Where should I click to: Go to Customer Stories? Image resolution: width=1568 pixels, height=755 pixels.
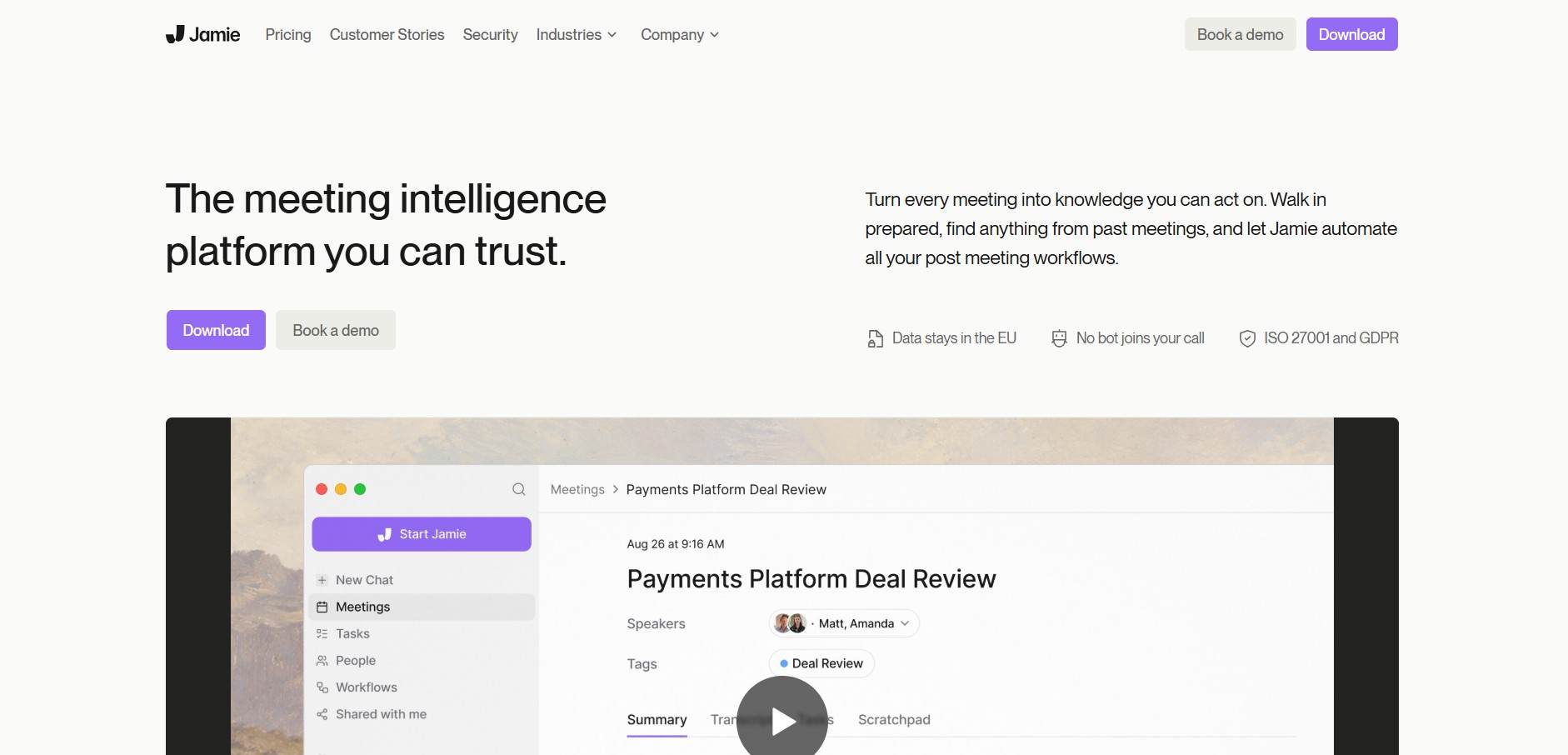point(387,34)
